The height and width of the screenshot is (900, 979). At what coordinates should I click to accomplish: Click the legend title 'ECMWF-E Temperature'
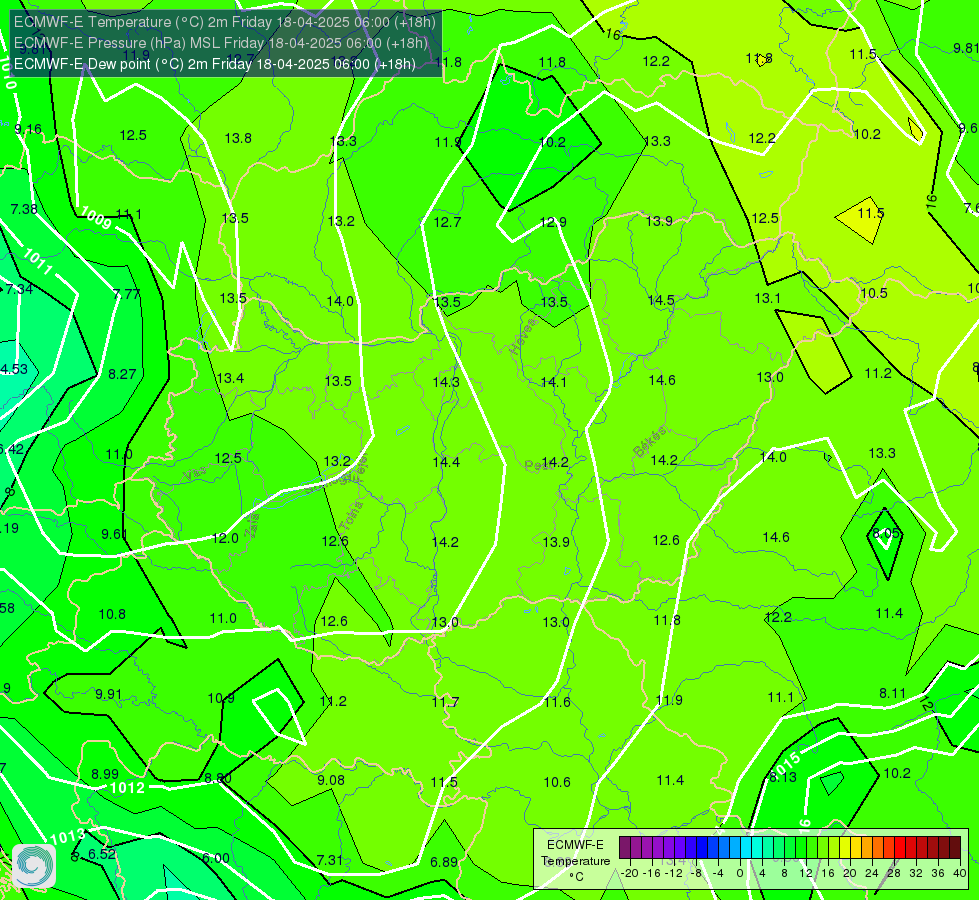575,853
